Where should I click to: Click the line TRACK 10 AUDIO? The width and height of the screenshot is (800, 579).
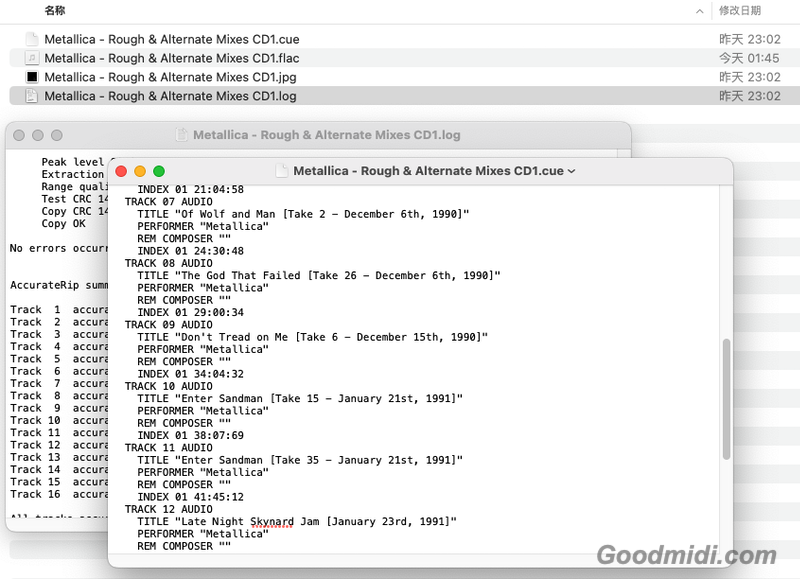pos(169,386)
